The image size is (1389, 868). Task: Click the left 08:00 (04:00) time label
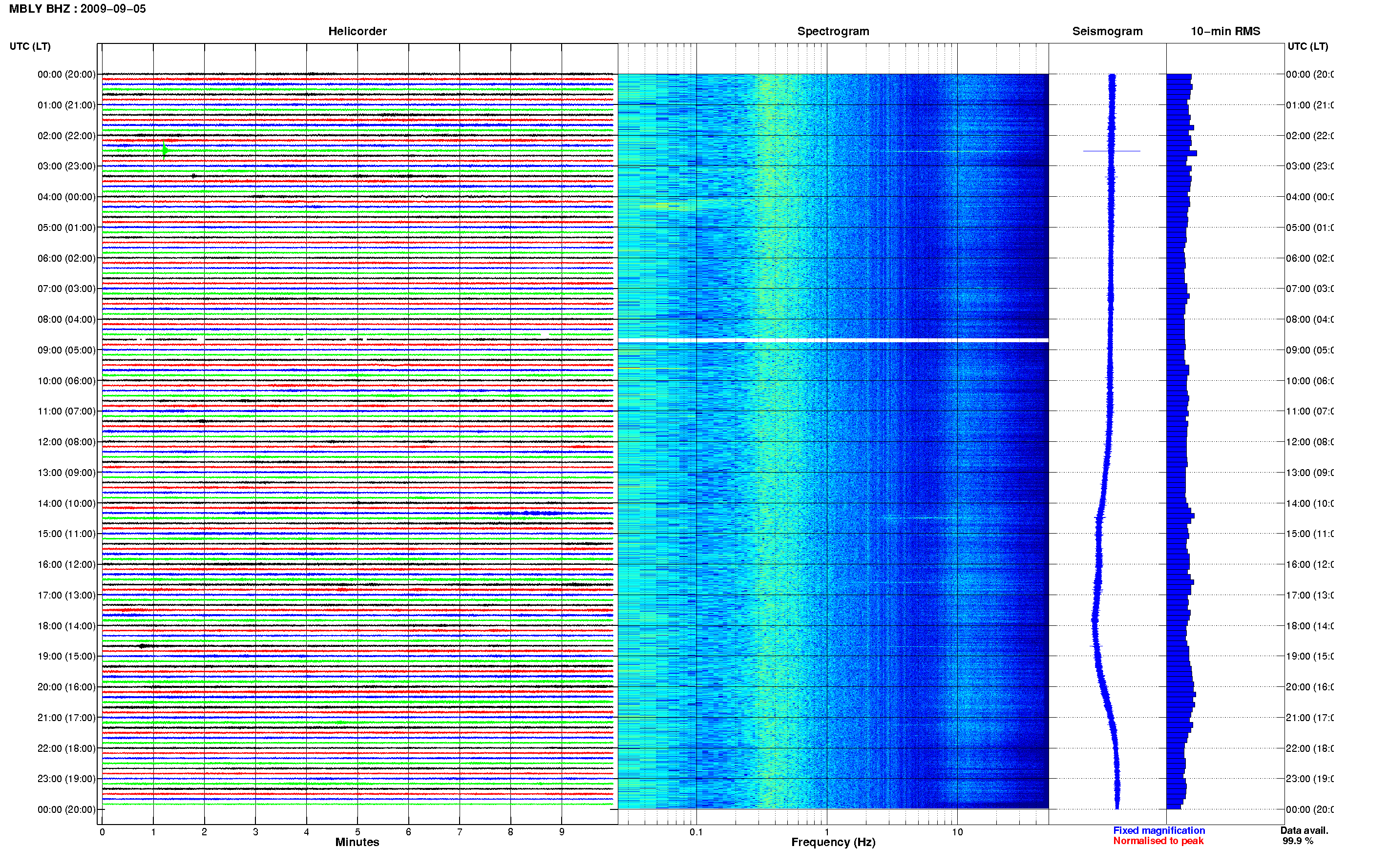click(66, 319)
